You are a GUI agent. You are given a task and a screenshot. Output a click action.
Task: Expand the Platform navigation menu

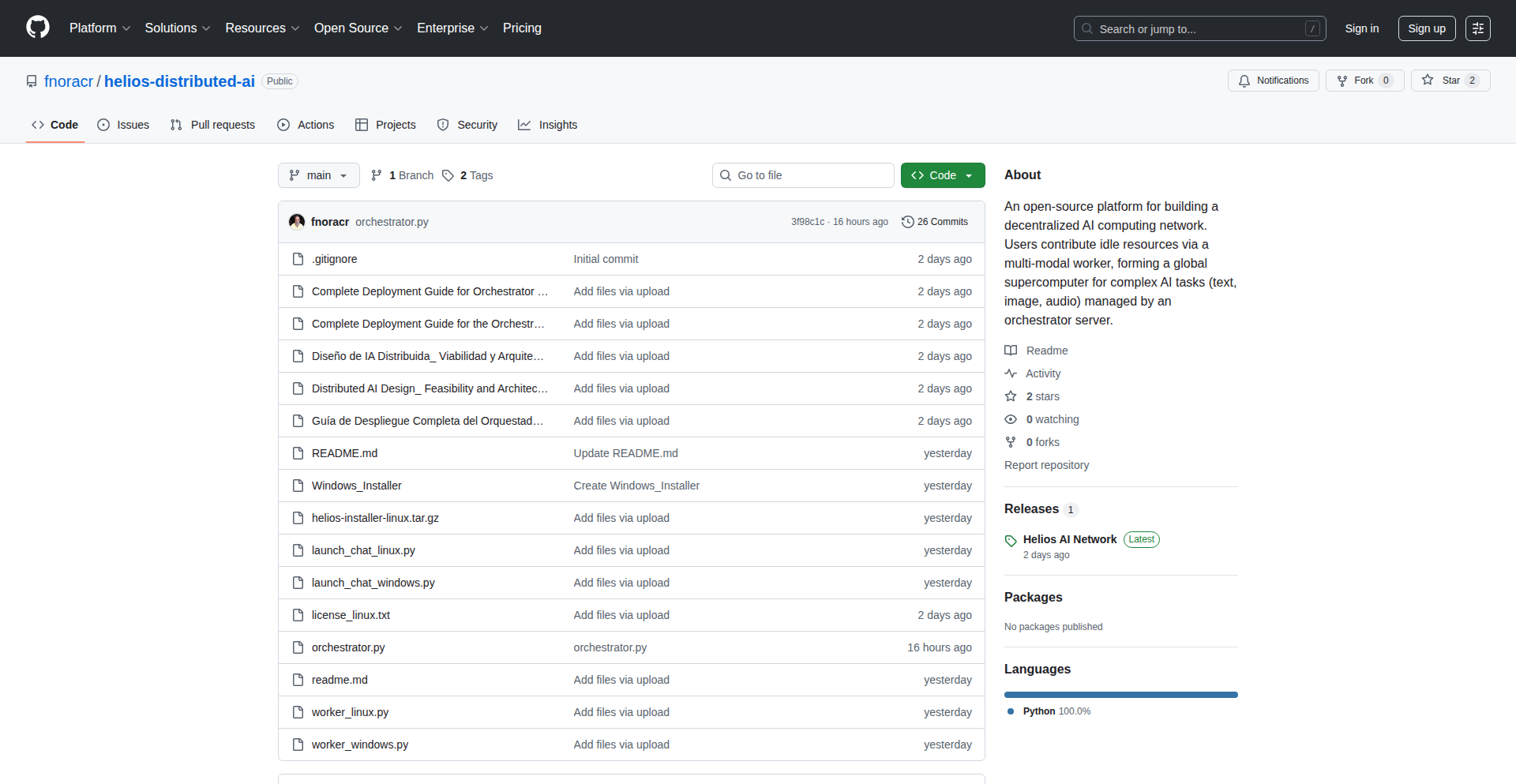click(99, 28)
